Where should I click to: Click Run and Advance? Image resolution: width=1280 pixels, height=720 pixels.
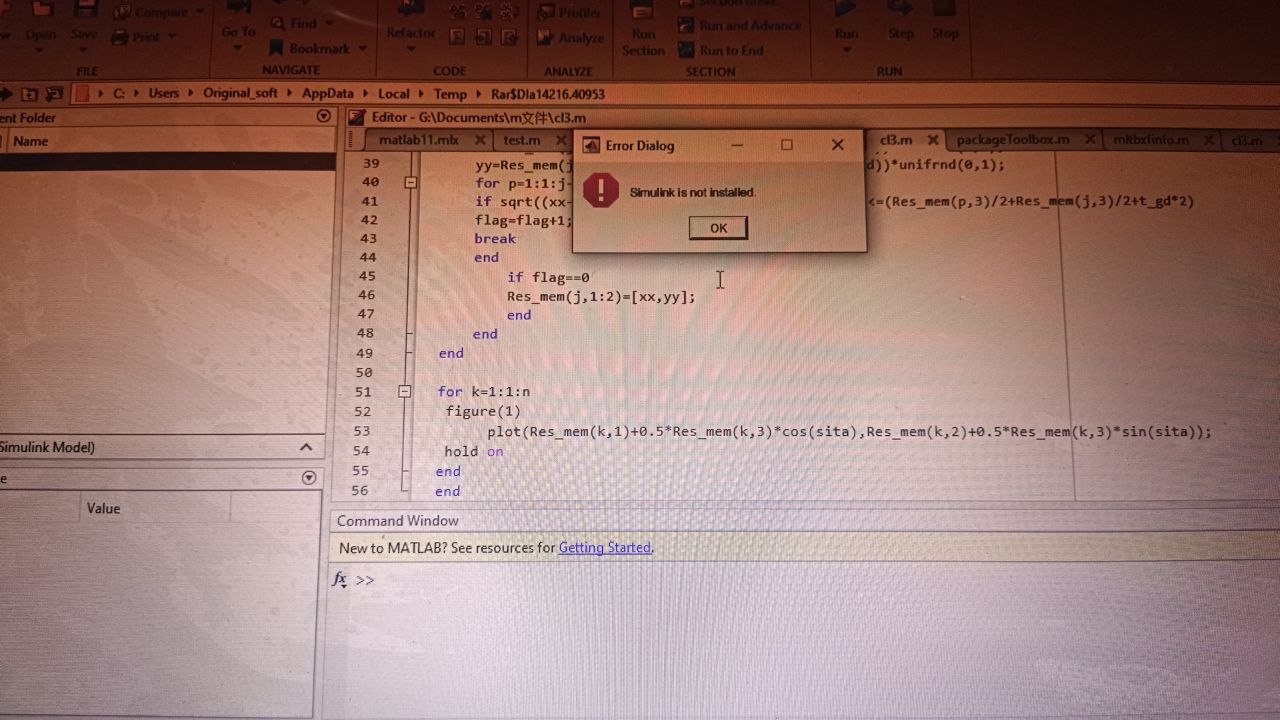[x=740, y=26]
